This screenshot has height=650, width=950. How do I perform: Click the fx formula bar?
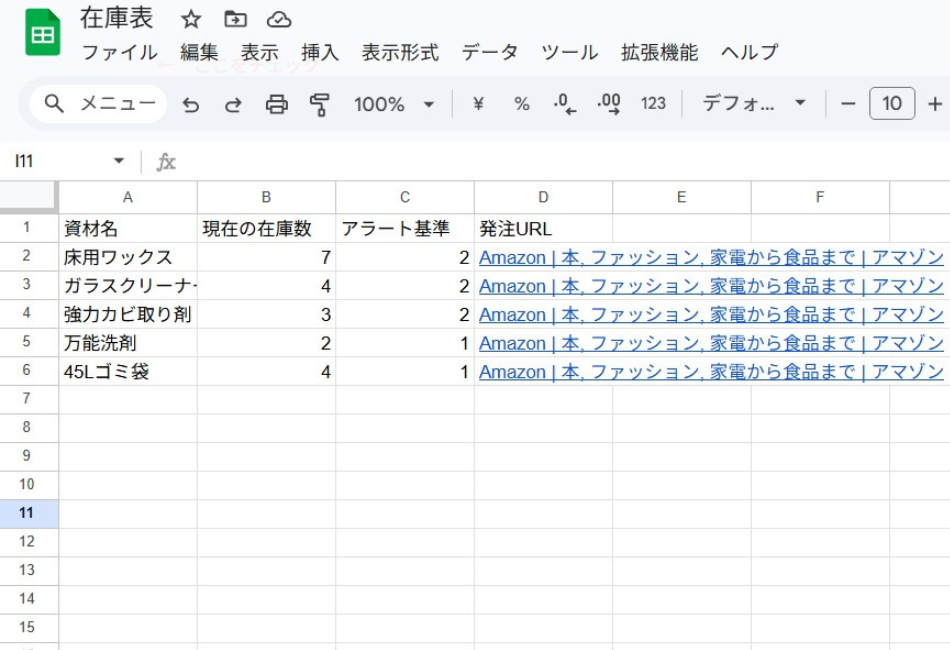167,160
